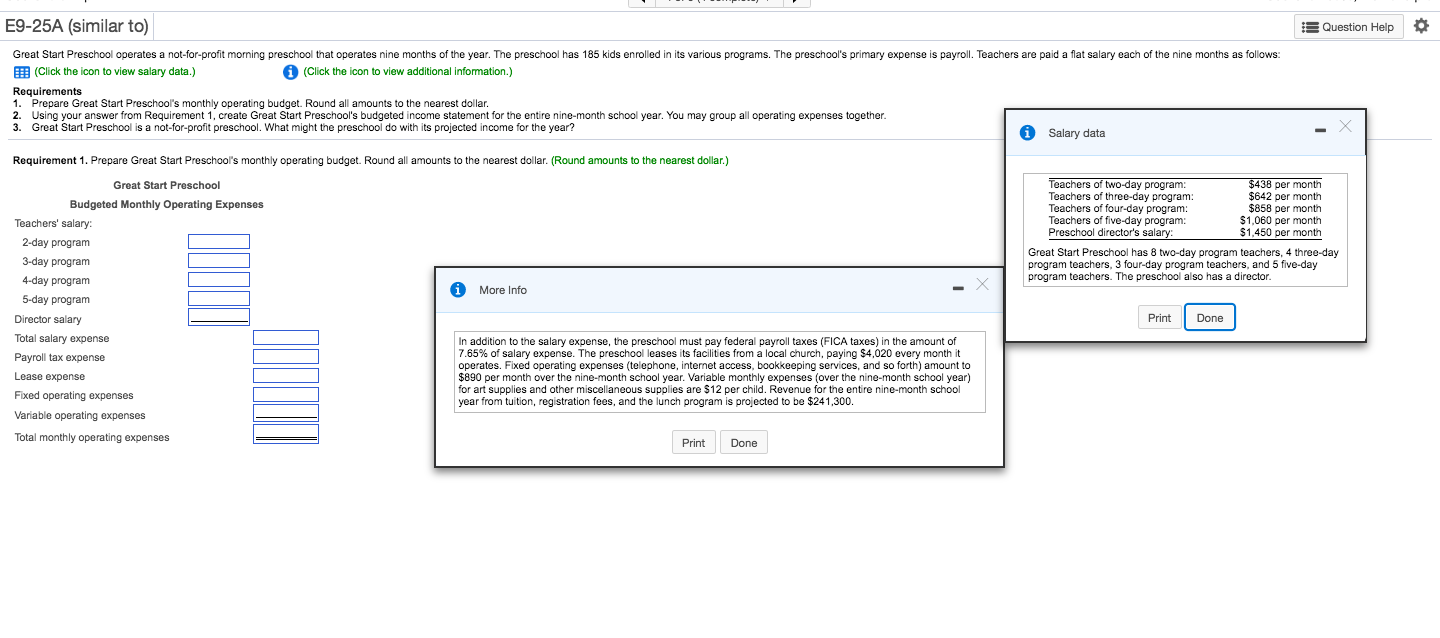Click Print in the Salary data dialog
The width and height of the screenshot is (1440, 638).
click(1159, 317)
